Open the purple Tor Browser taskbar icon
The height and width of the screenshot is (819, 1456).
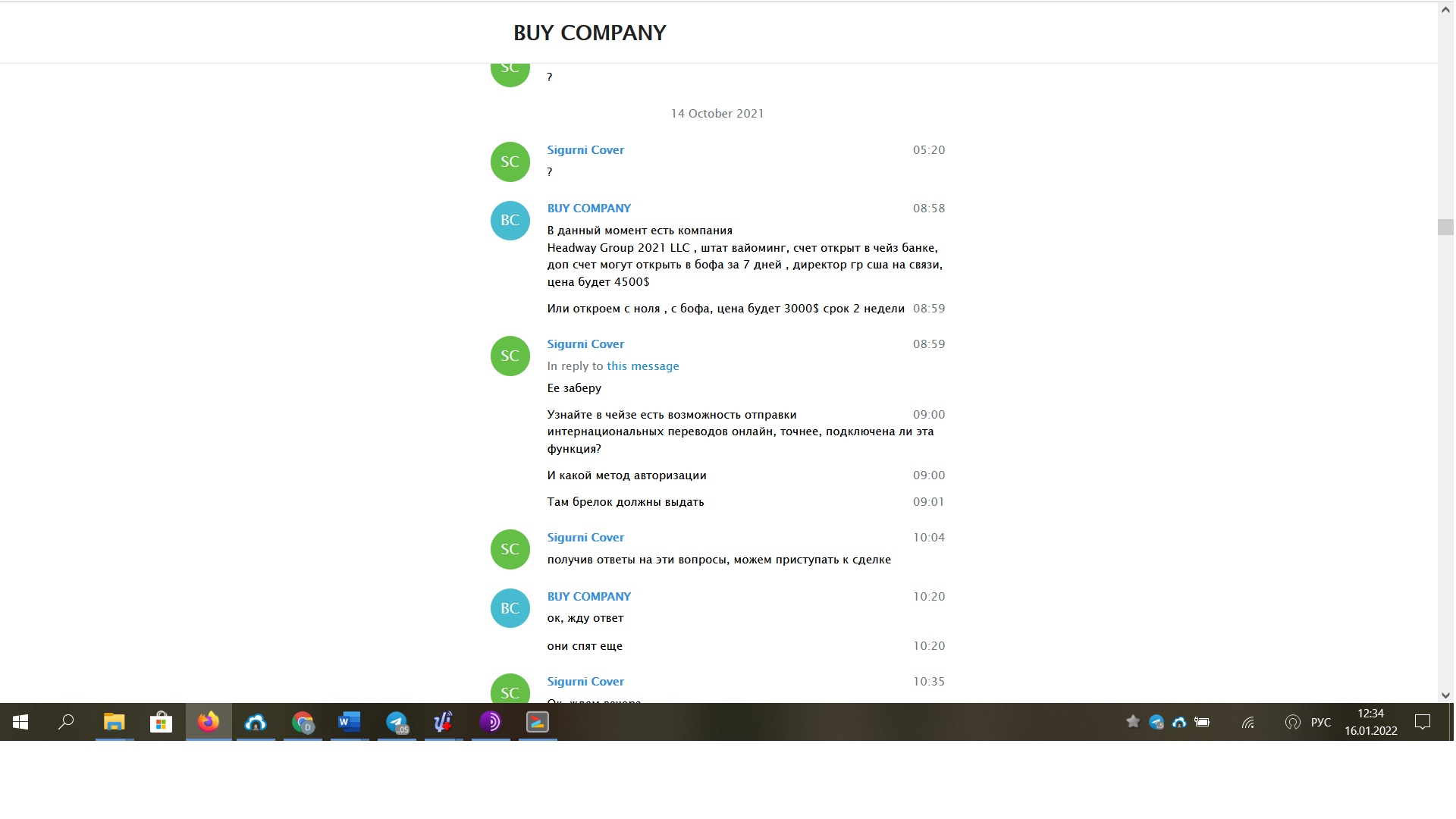(491, 722)
